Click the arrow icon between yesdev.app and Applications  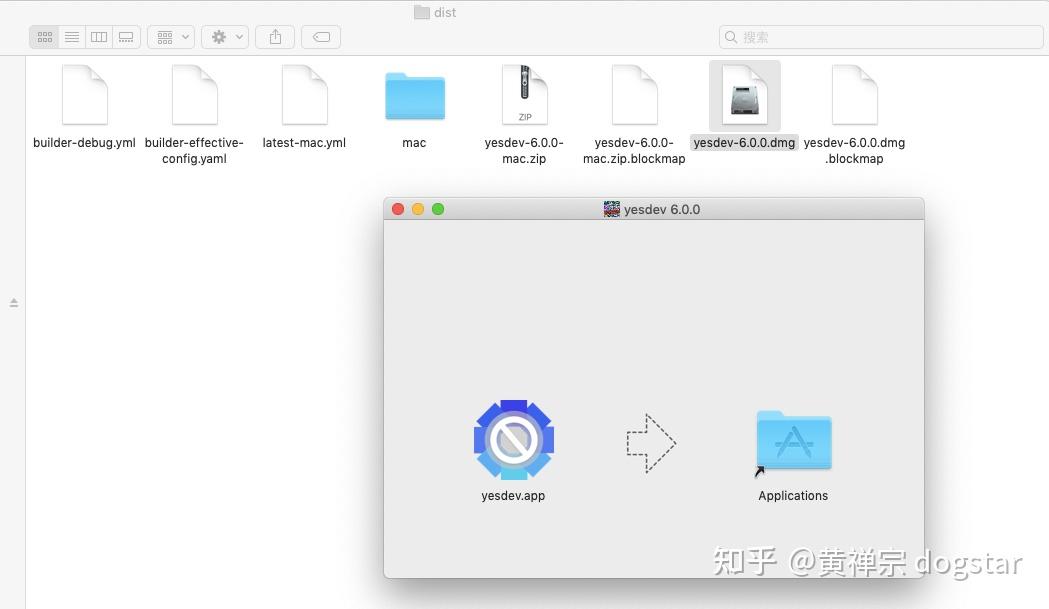(x=650, y=441)
